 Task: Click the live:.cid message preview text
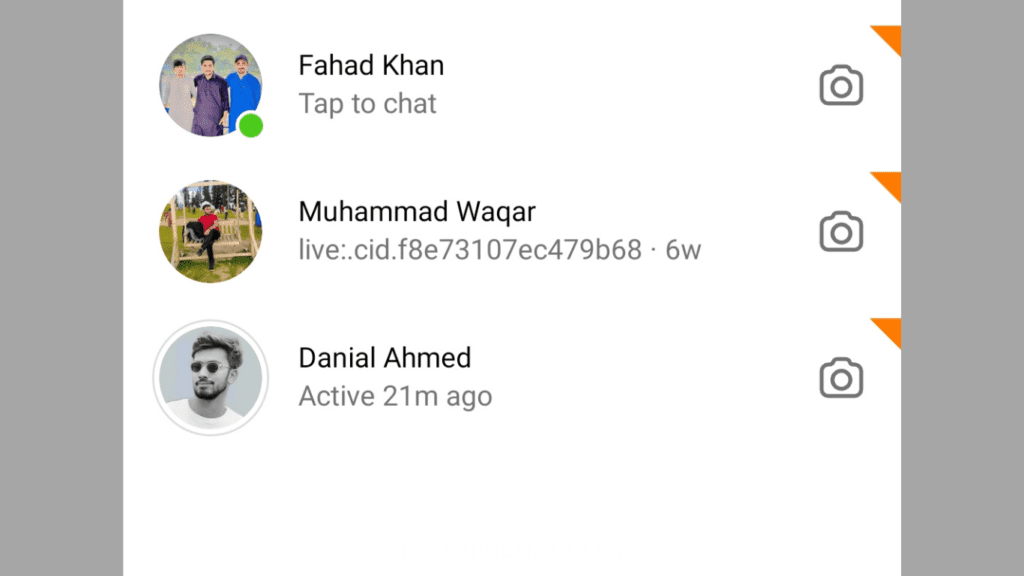(470, 250)
